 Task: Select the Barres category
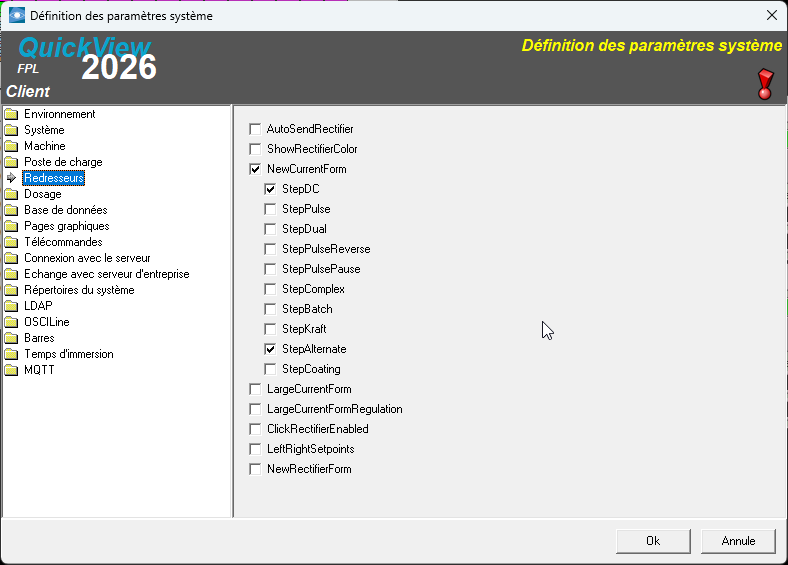point(39,338)
